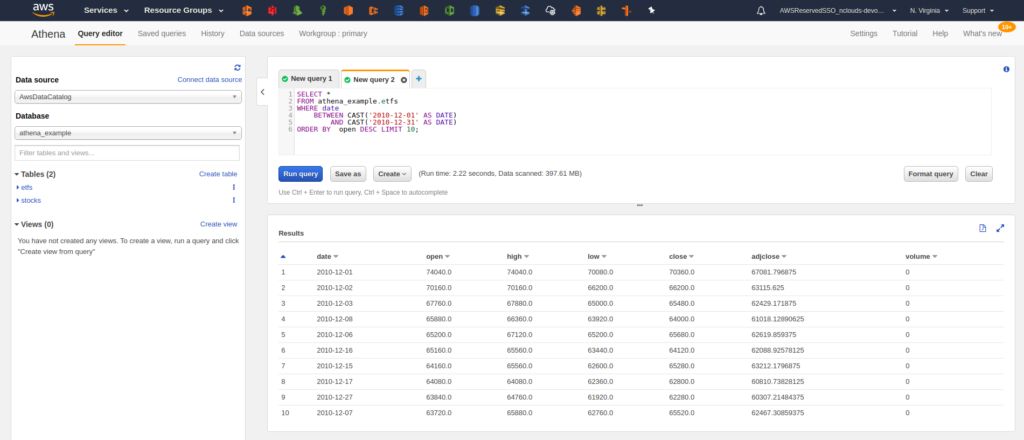
Task: Open the gold hexagon service shortcut
Action: coord(500,10)
